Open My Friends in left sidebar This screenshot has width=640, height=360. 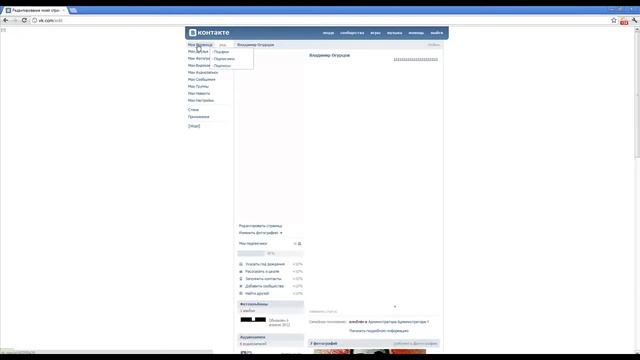[198, 52]
